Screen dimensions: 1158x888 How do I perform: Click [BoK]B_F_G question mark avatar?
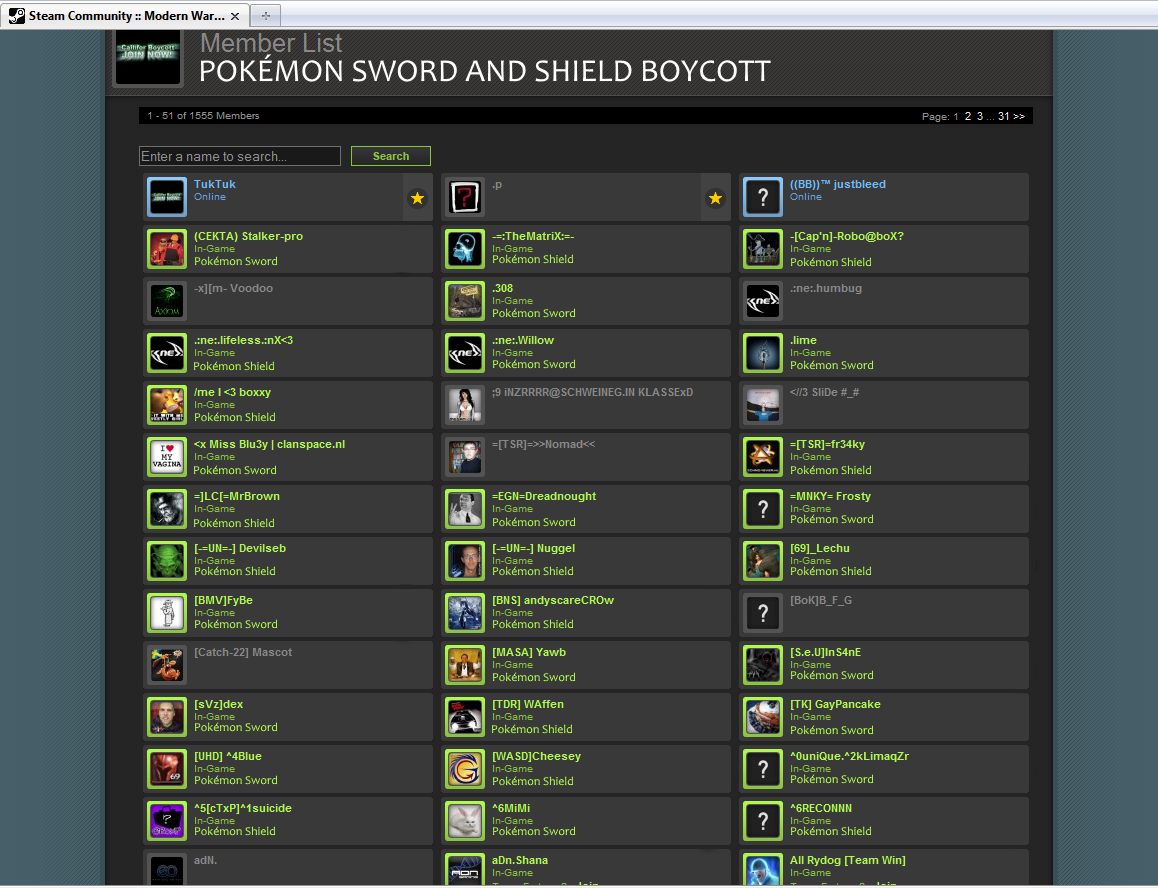coord(763,612)
